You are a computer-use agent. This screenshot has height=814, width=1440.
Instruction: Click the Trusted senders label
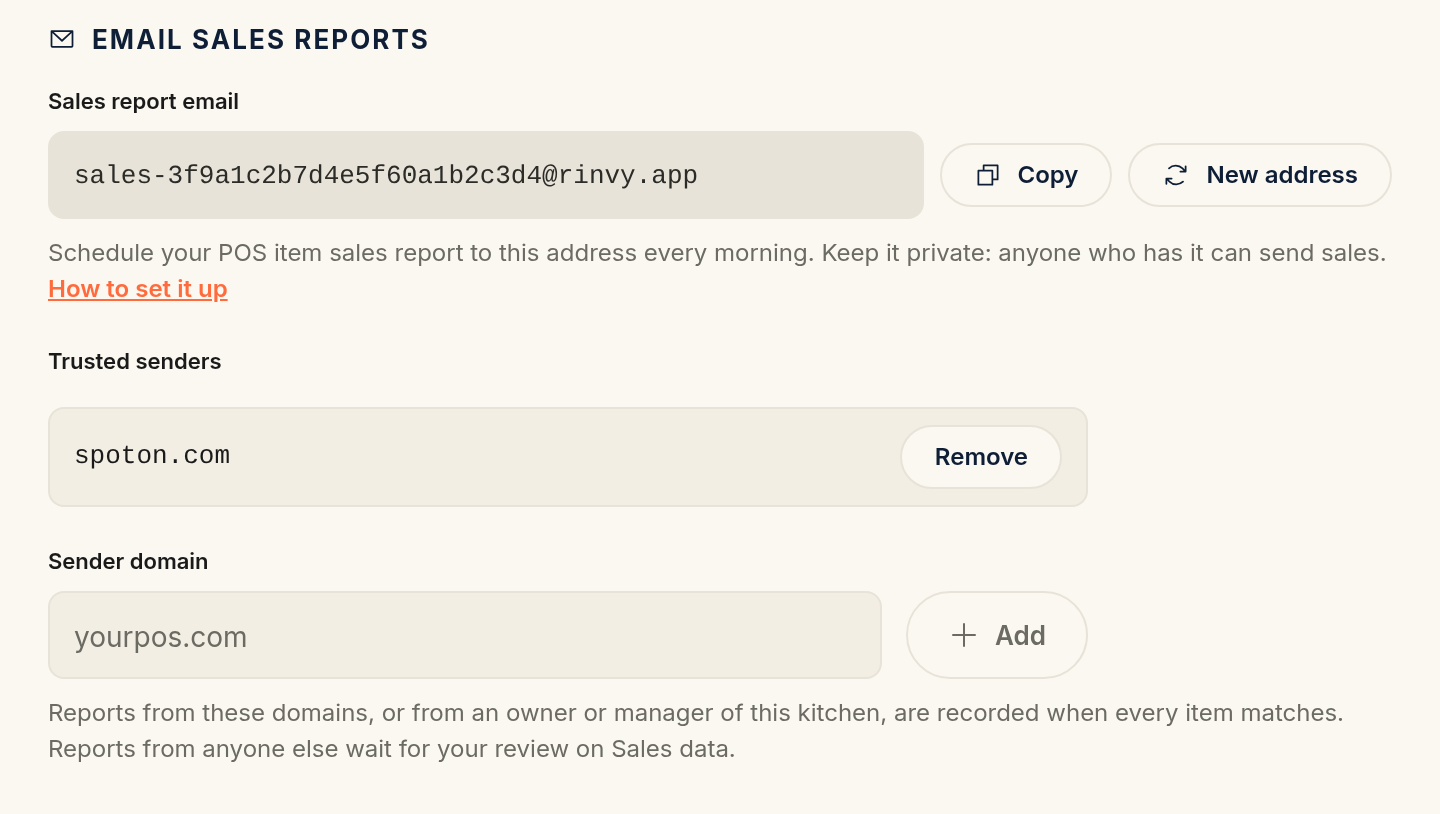[x=135, y=361]
